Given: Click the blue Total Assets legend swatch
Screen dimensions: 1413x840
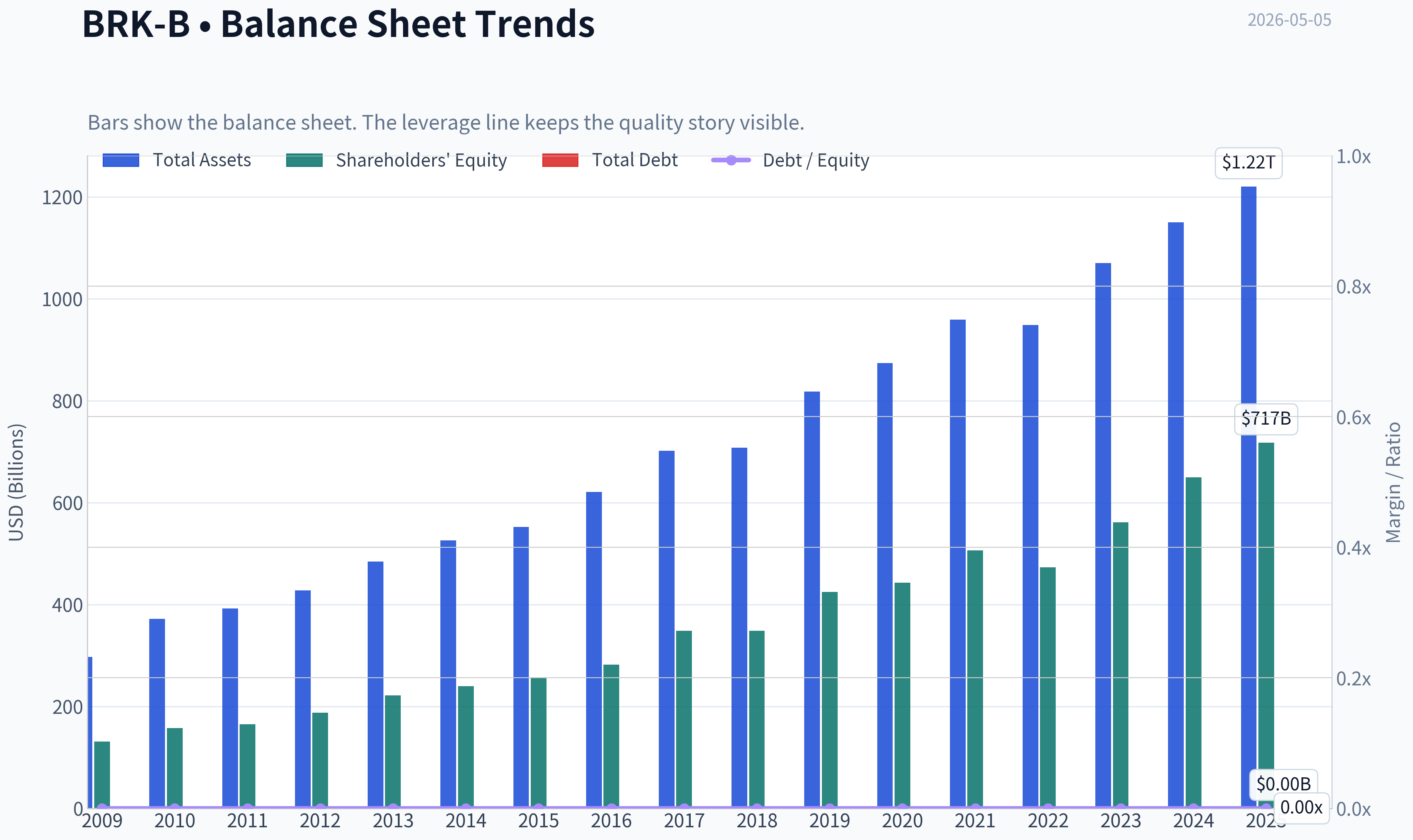Looking at the screenshot, I should pos(120,160).
